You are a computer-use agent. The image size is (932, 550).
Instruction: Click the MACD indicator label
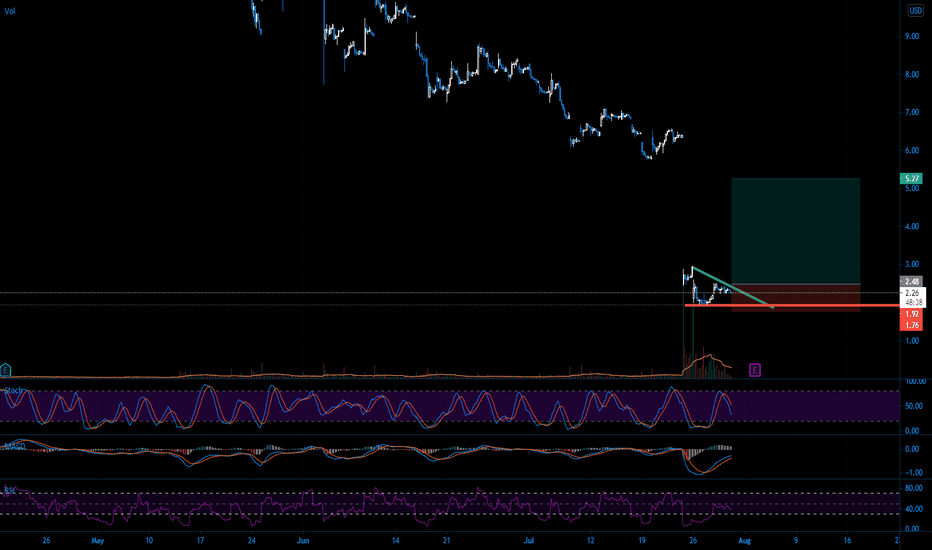(x=15, y=445)
